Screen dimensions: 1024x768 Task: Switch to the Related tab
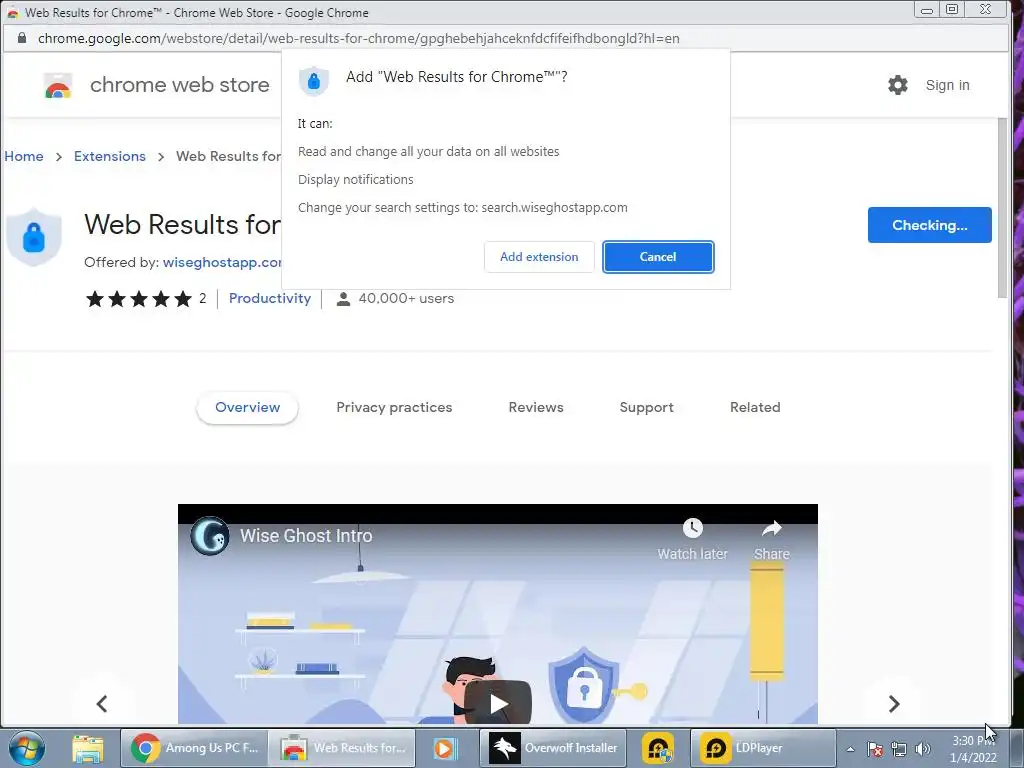pyautogui.click(x=755, y=407)
